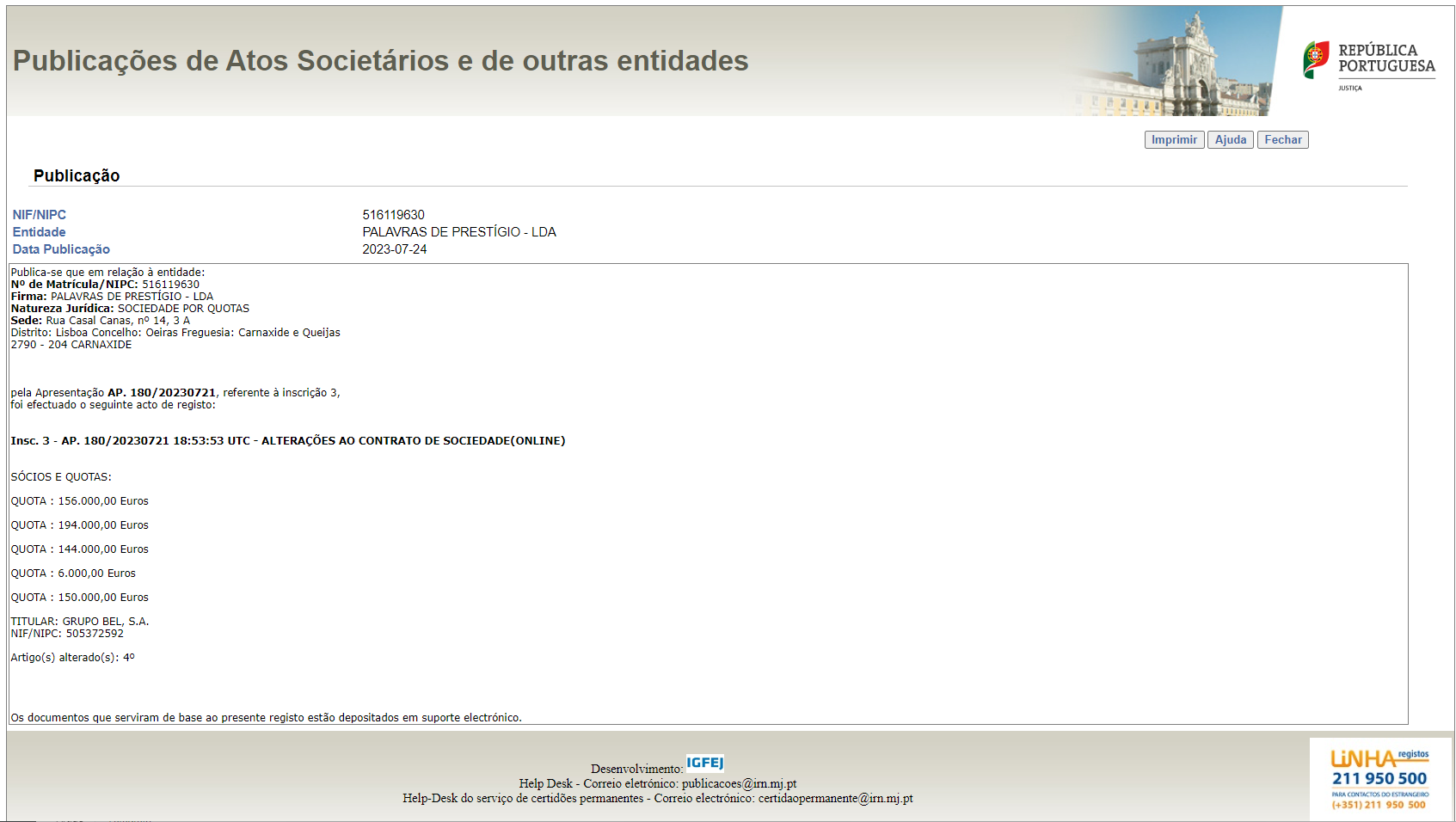Click the IGFEJ developer logo
The image size is (1456, 822).
[704, 764]
